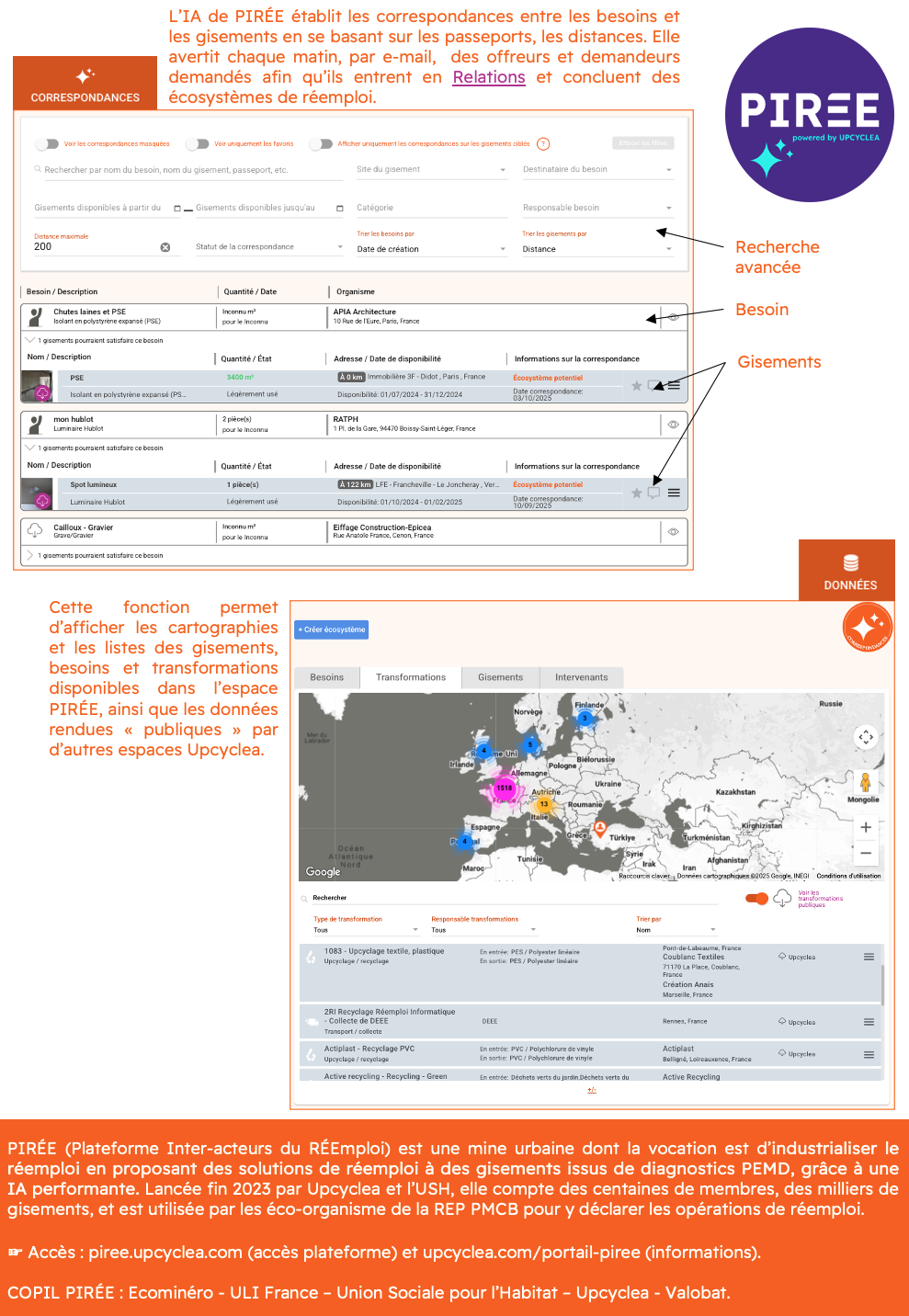Open the Spot lumineux hamburger menu
909x1316 pixels.
(x=674, y=493)
